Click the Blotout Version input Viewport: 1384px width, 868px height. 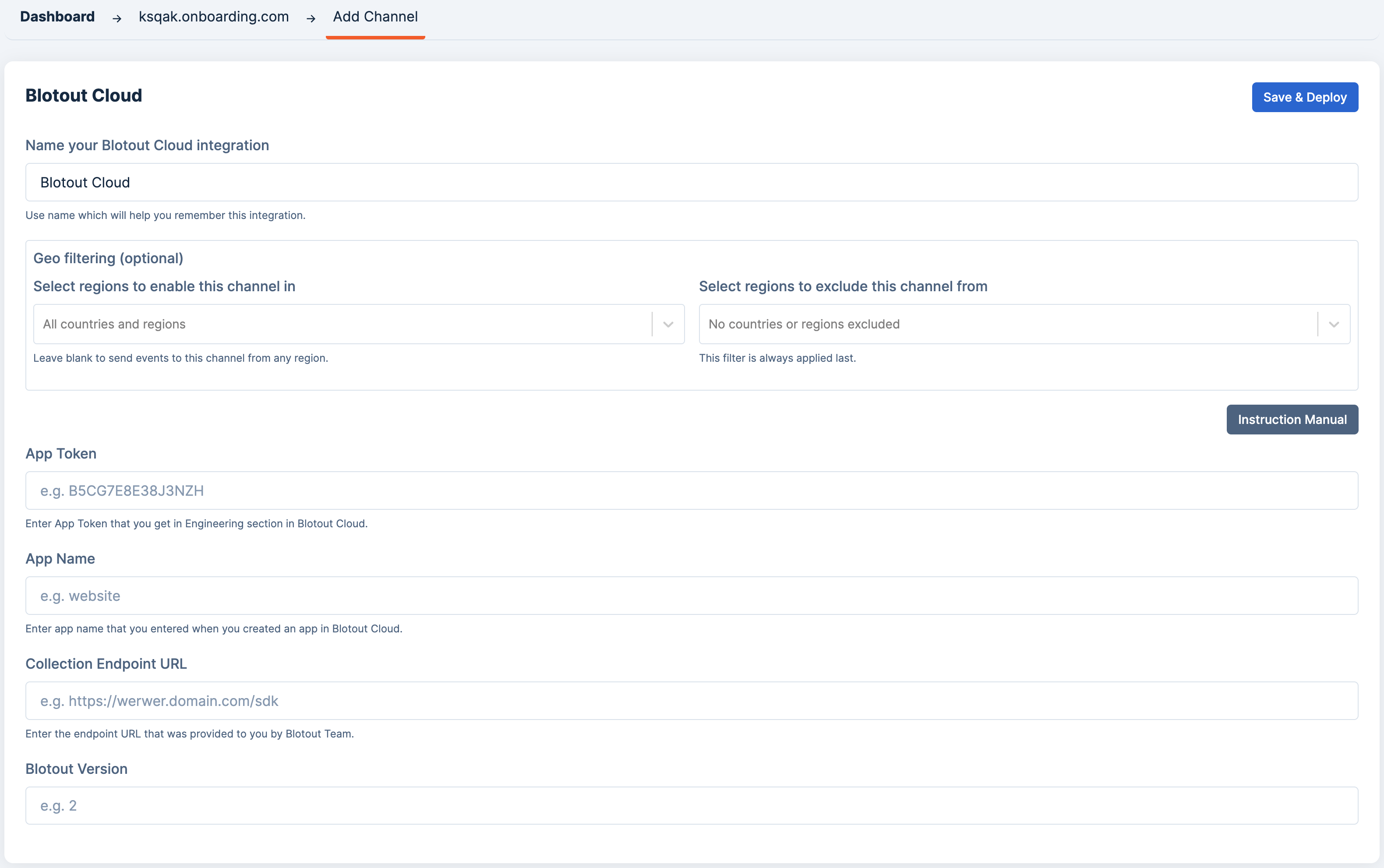691,806
